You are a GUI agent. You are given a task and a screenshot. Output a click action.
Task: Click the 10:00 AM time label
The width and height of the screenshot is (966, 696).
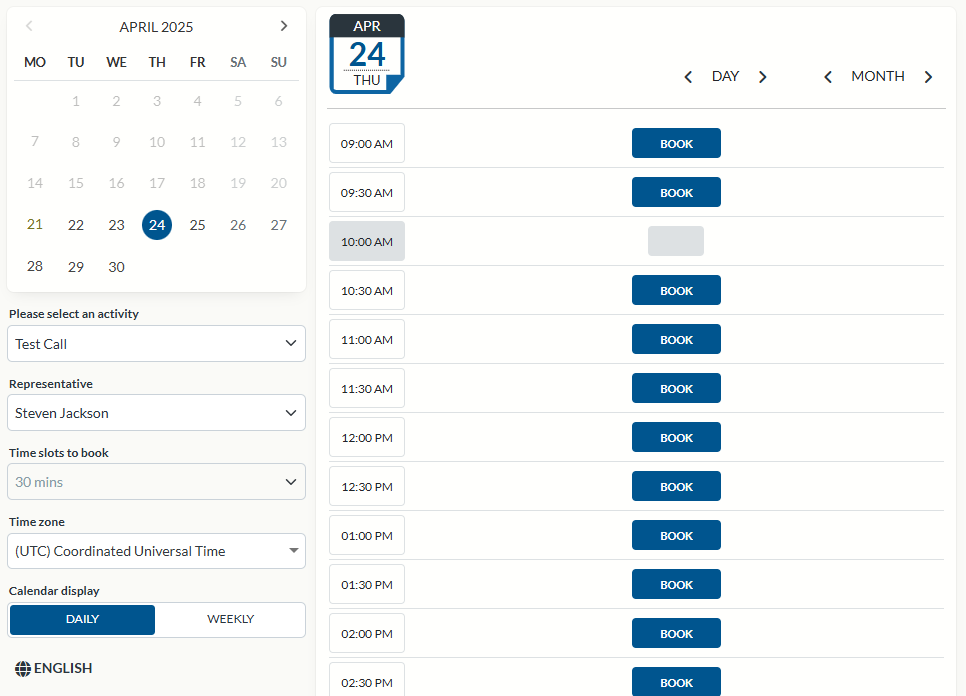click(x=367, y=241)
